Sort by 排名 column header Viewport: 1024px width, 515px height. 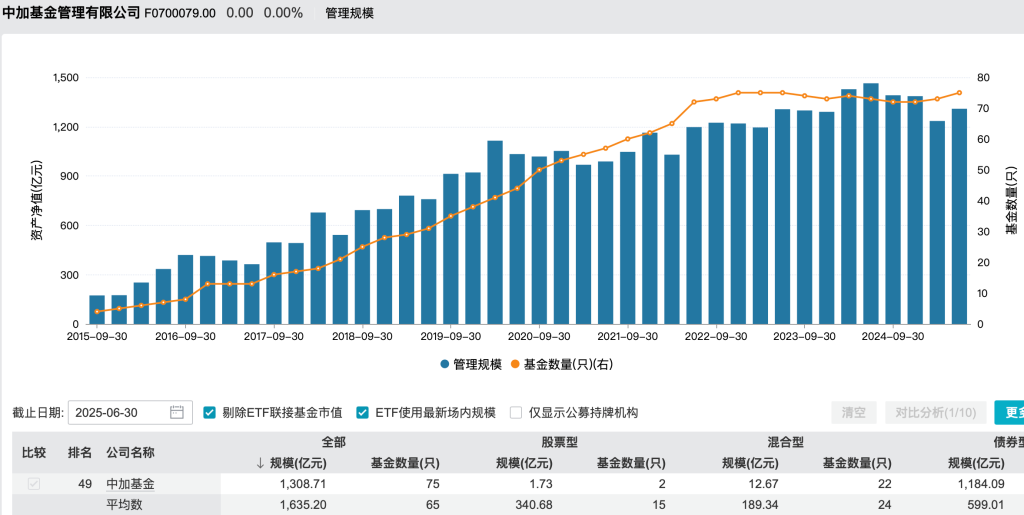(x=80, y=452)
